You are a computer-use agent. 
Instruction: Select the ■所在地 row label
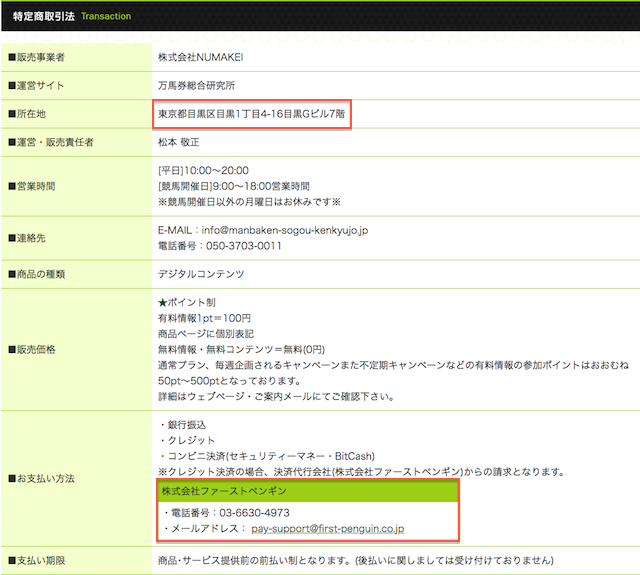27,114
